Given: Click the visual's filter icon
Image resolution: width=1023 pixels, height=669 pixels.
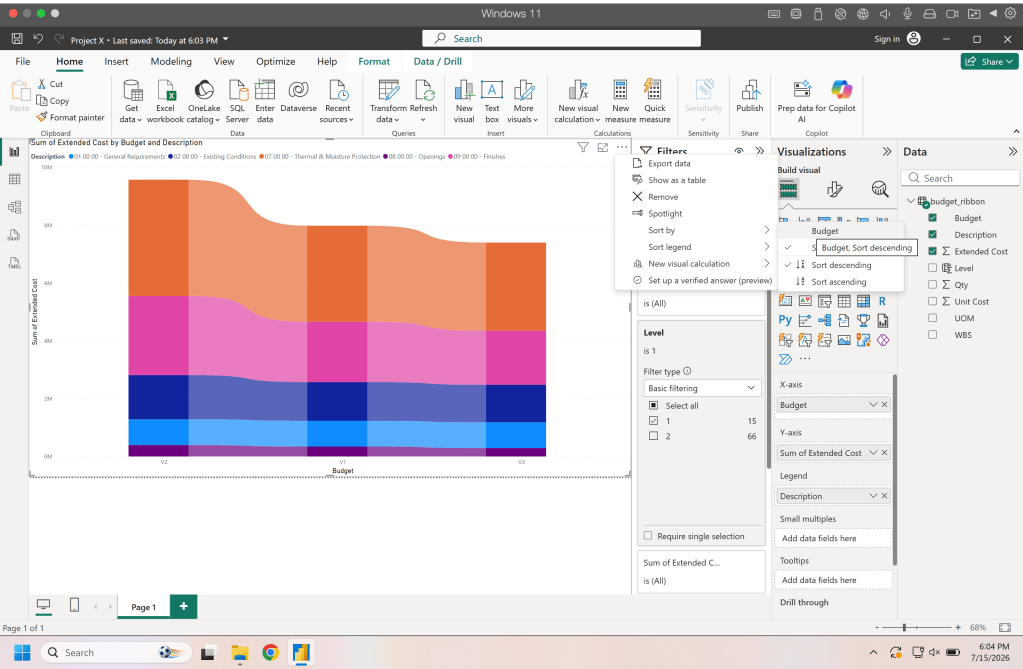Looking at the screenshot, I should [x=583, y=148].
